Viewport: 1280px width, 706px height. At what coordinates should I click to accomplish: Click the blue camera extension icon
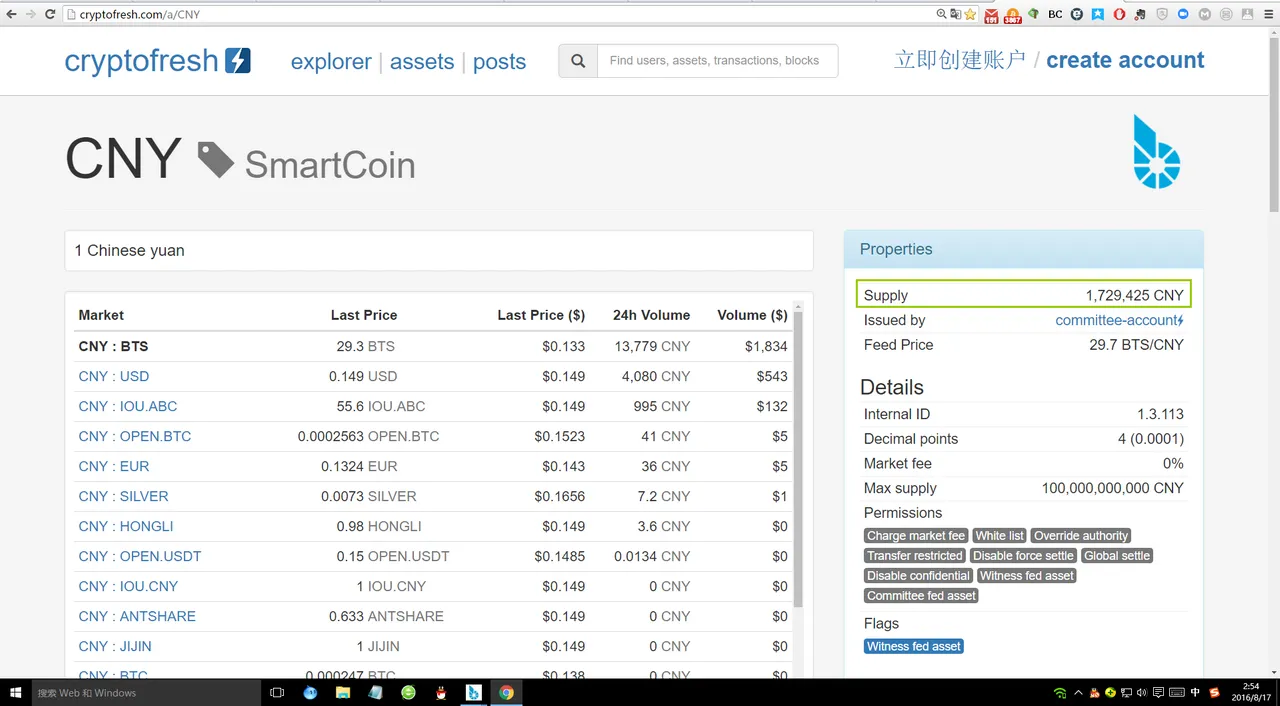[x=1183, y=14]
